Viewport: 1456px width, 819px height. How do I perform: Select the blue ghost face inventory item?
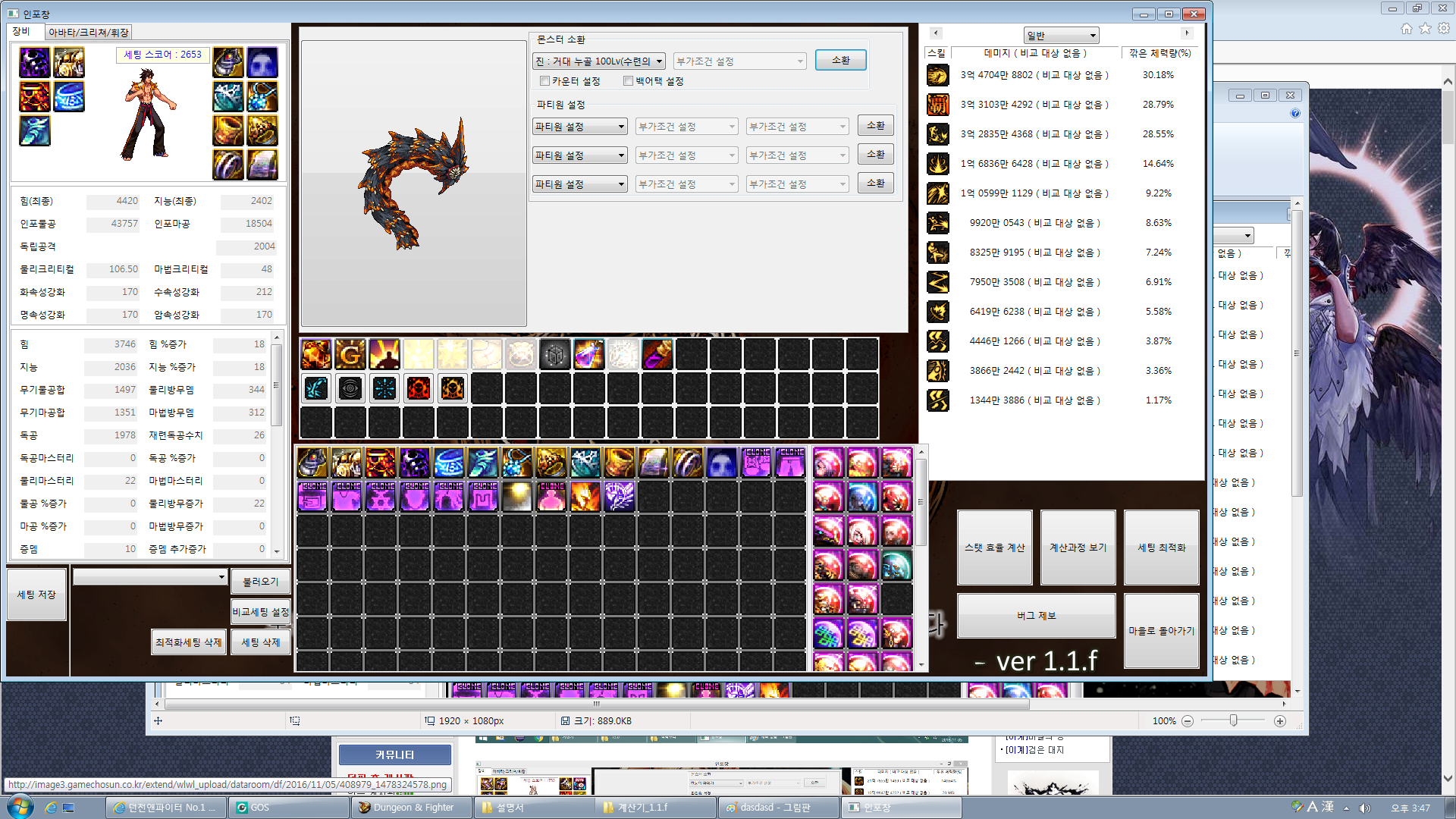721,463
